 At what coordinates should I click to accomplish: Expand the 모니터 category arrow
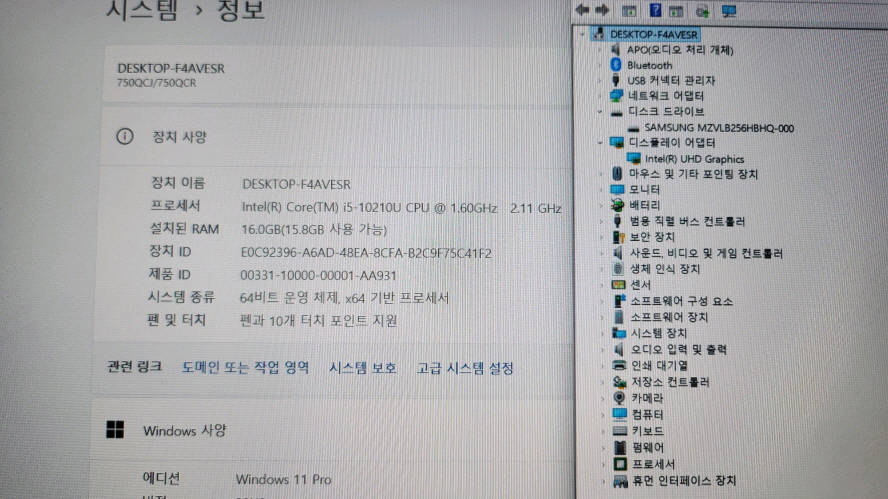pyautogui.click(x=601, y=189)
